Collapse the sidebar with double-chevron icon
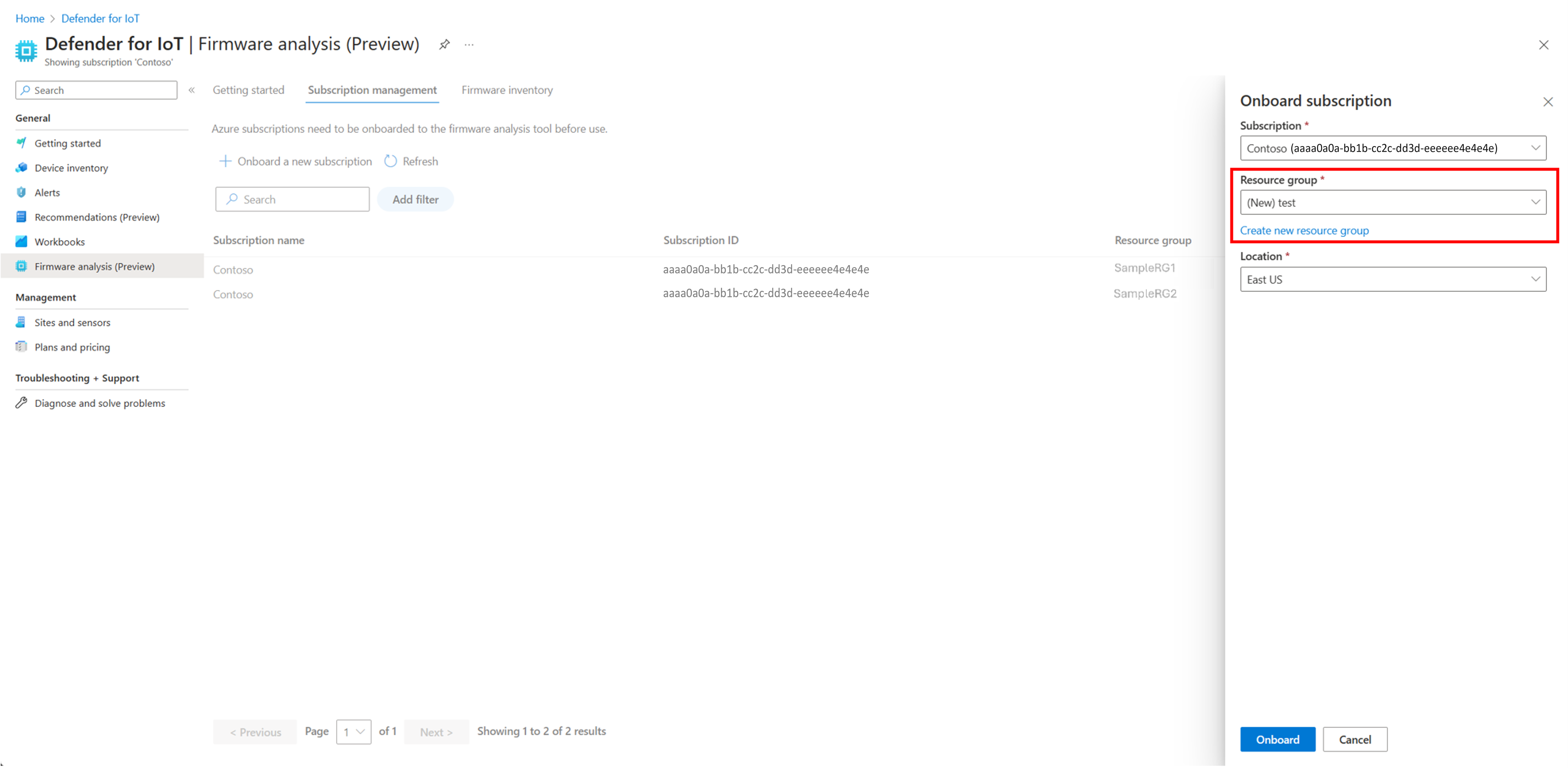 pyautogui.click(x=192, y=90)
